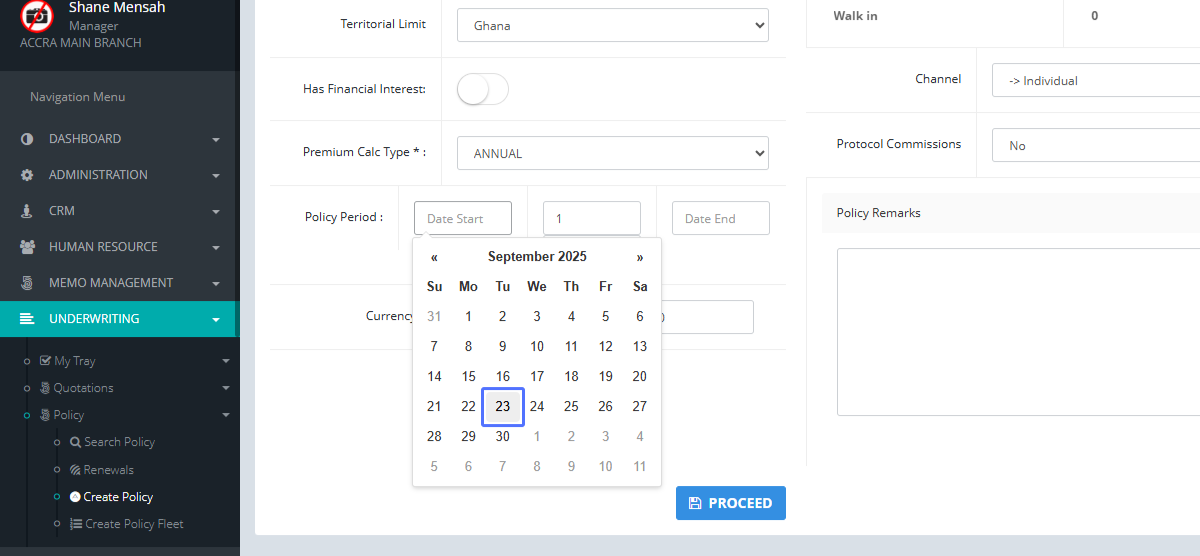Click the Date End input field
This screenshot has width=1200, height=556.
click(x=720, y=218)
